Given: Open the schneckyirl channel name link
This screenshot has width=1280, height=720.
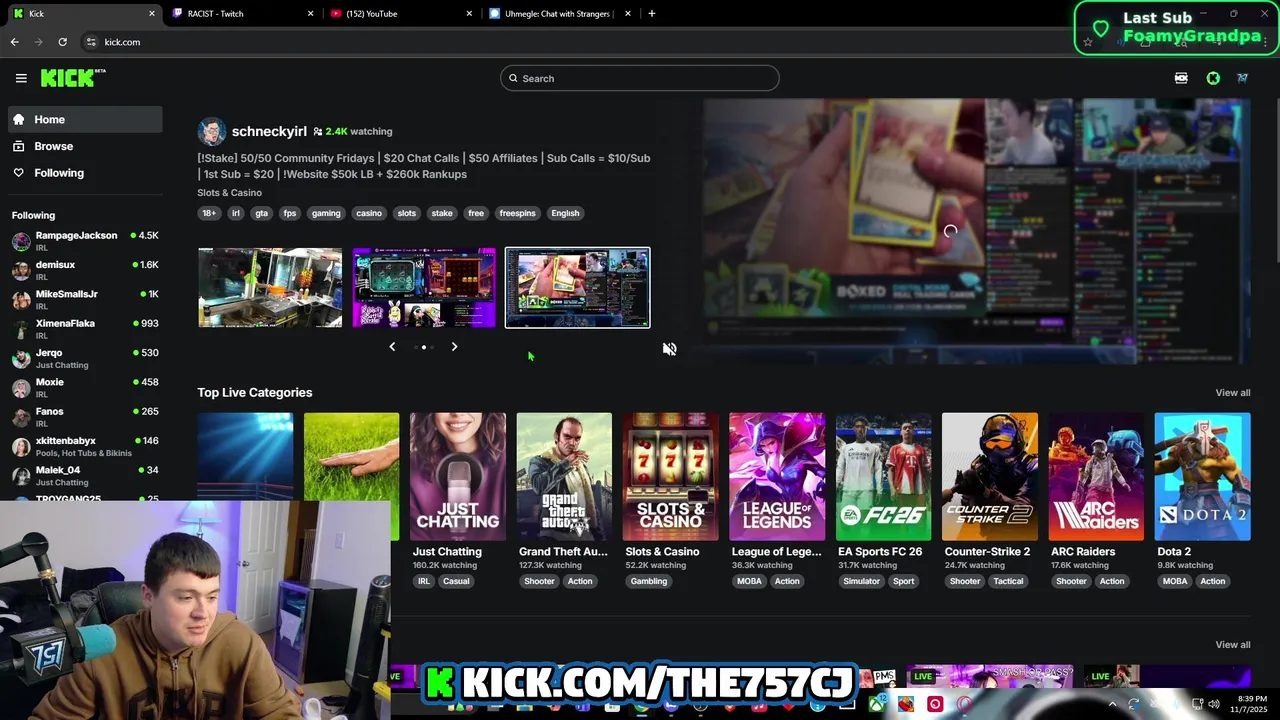Looking at the screenshot, I should [269, 131].
